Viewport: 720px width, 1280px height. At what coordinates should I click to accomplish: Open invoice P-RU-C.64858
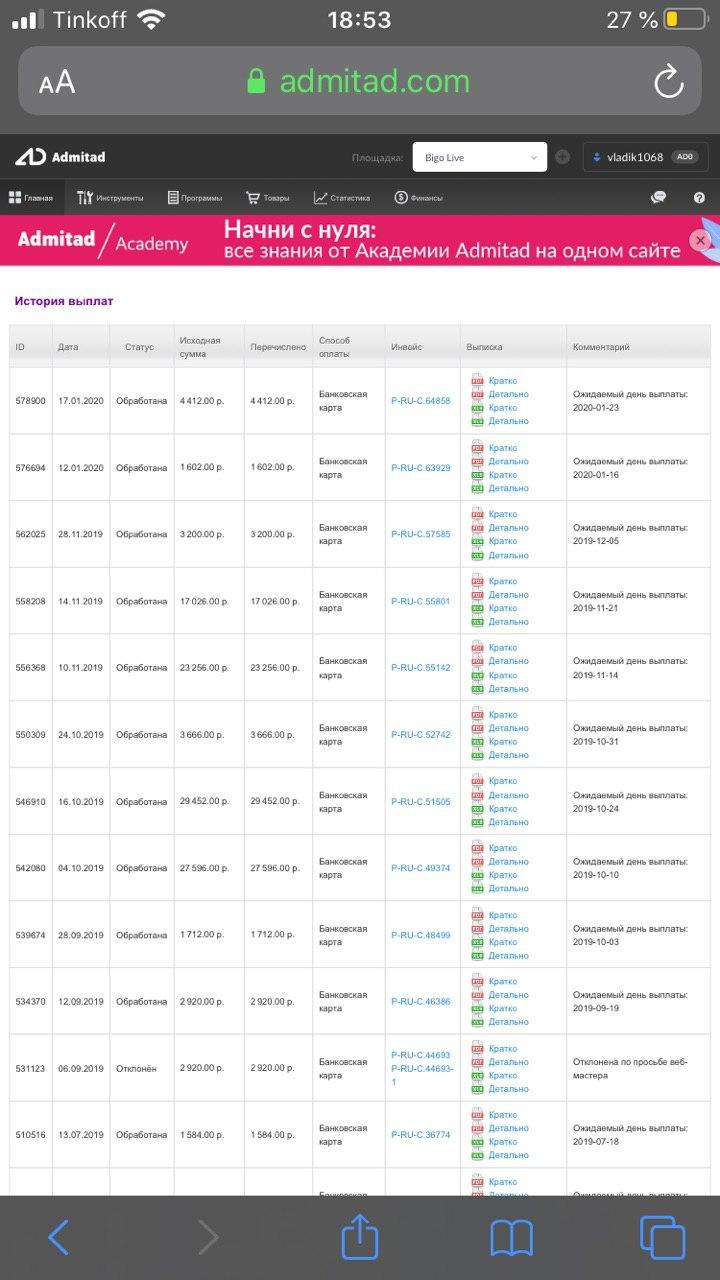pyautogui.click(x=420, y=401)
